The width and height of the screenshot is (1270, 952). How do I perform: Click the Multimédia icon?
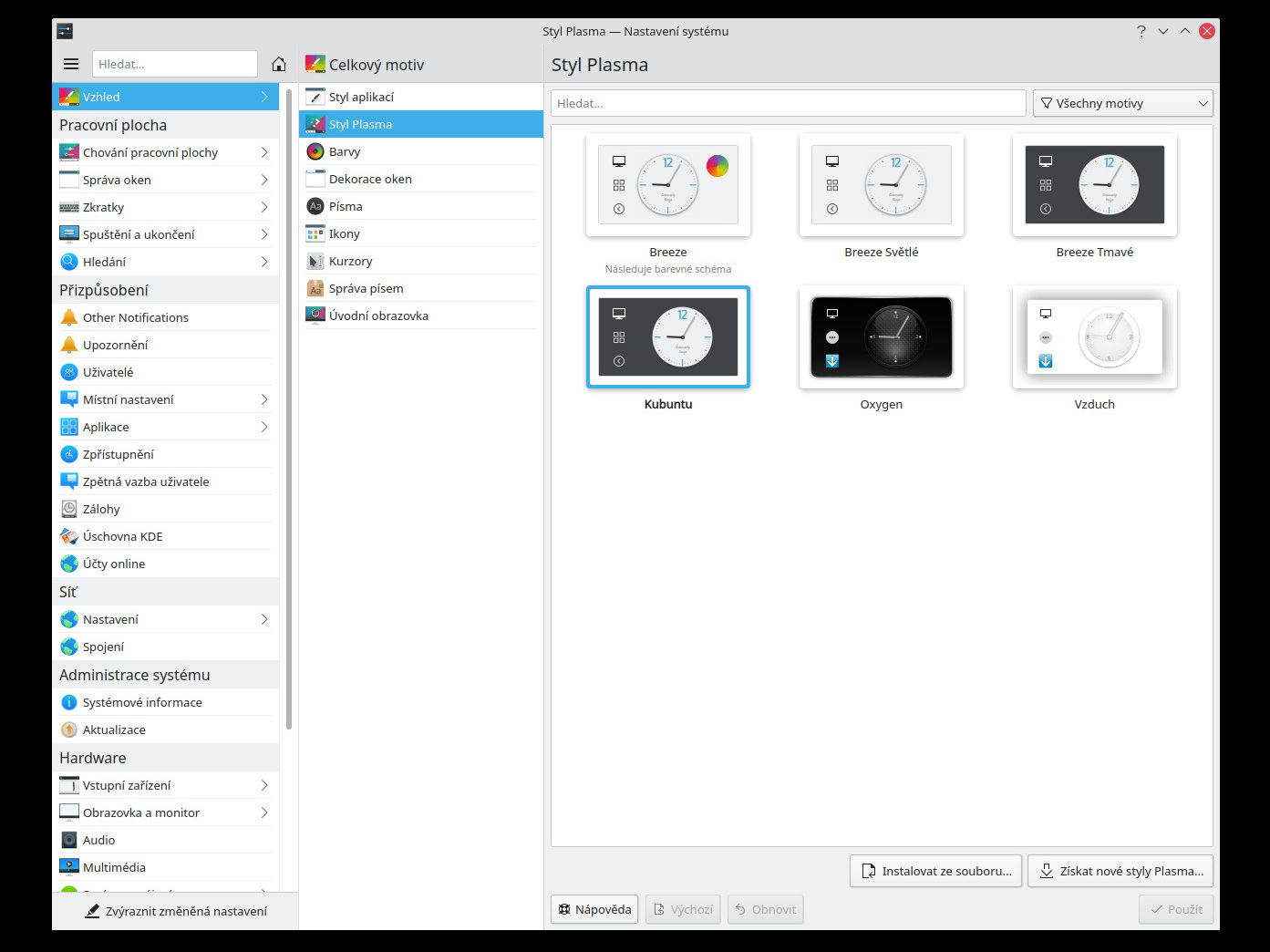point(69,867)
